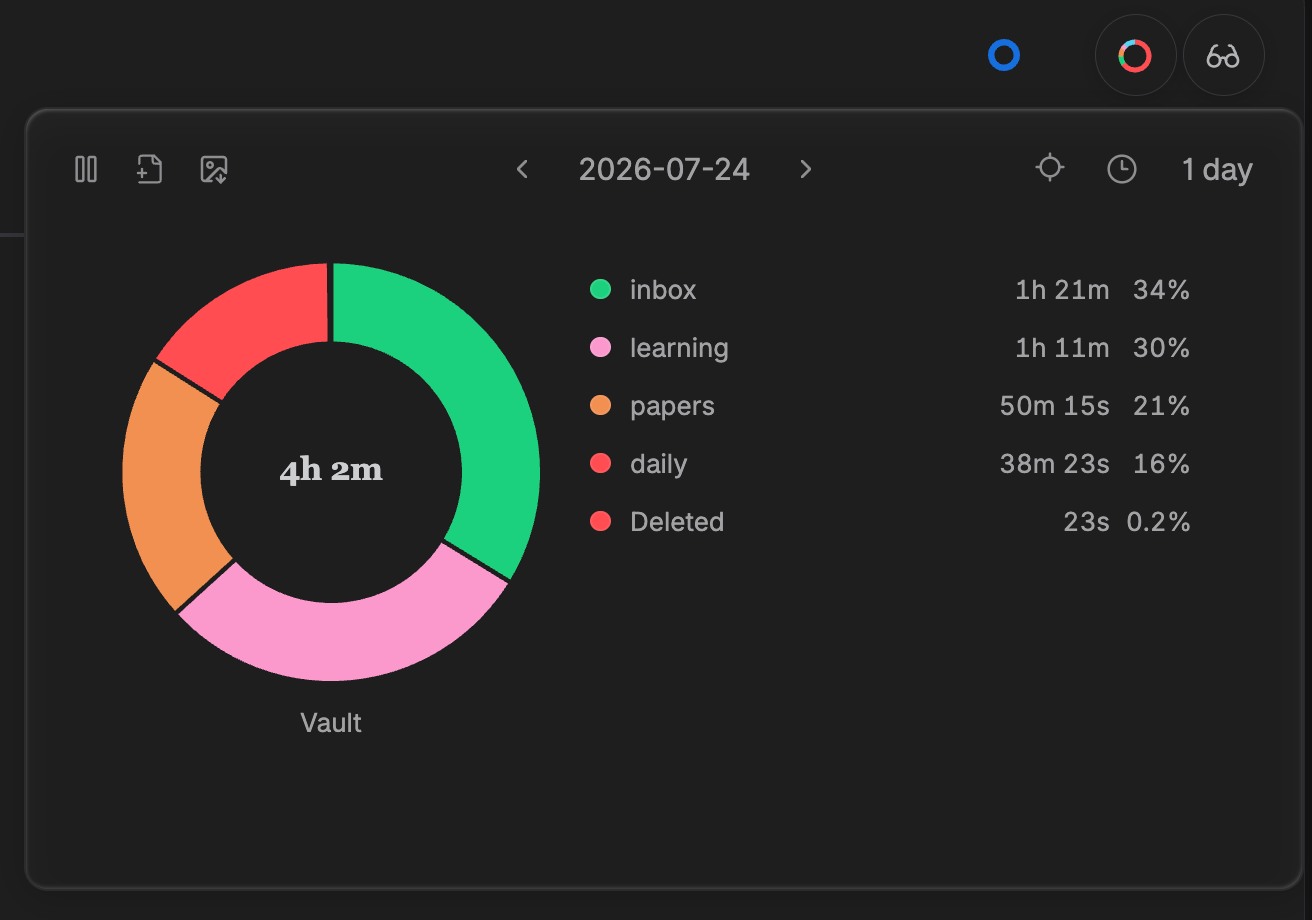Click the 1h 21m duration value

1062,290
